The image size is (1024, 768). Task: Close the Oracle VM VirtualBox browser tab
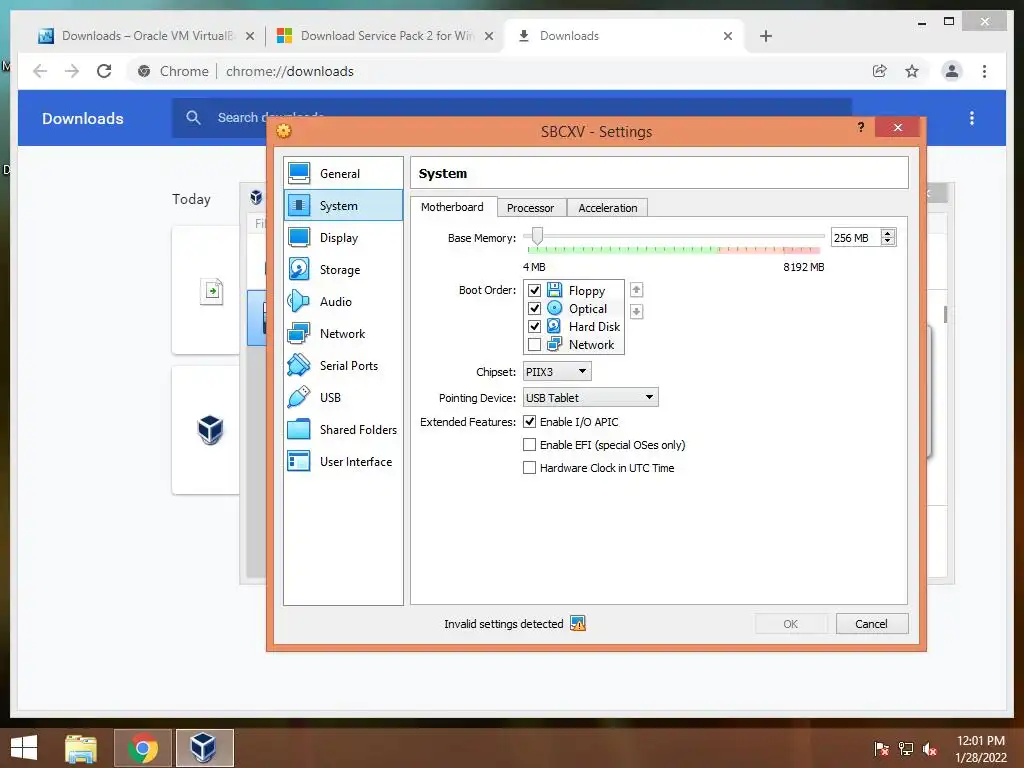(x=249, y=36)
